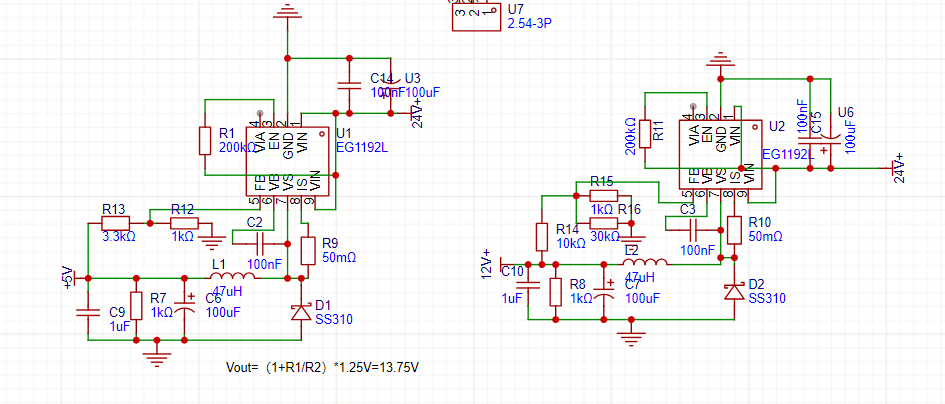The image size is (945, 404).
Task: Click capacitor C9 1uF symbol
Action: (x=88, y=312)
